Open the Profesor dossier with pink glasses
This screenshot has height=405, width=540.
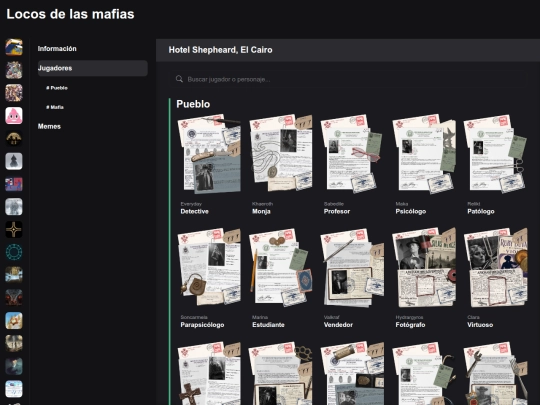[x=351, y=154]
